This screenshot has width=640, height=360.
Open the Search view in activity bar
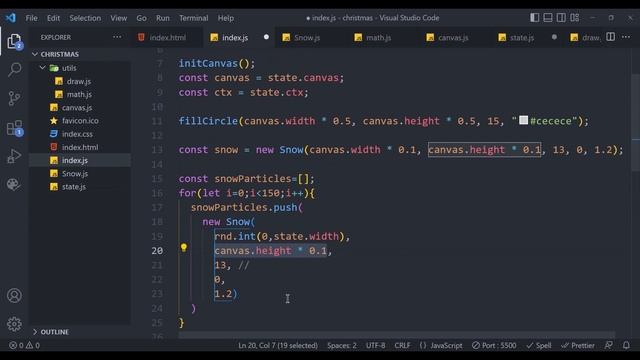pos(14,69)
